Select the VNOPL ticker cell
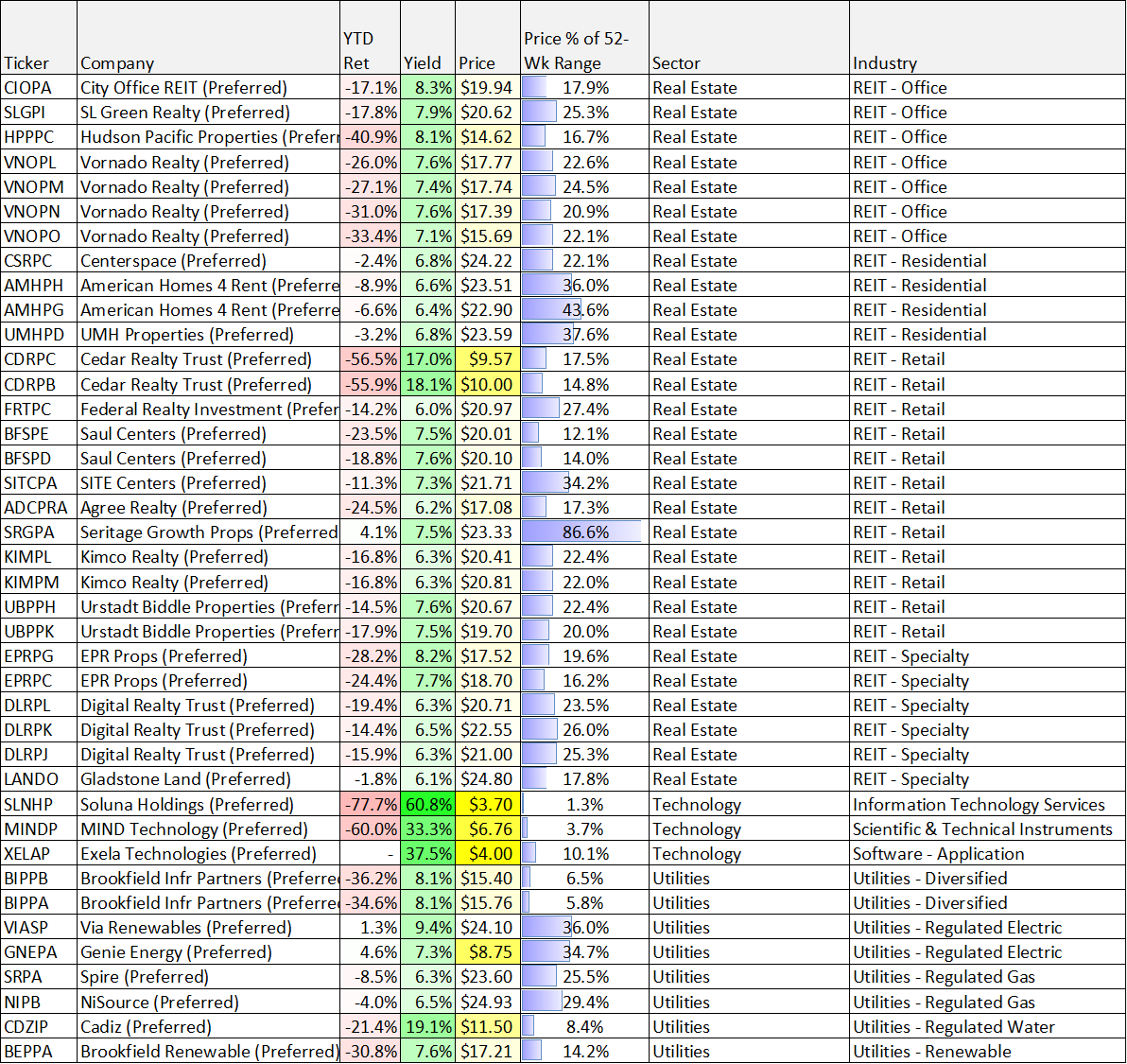Screen dimensions: 1127x1064 click(x=39, y=162)
